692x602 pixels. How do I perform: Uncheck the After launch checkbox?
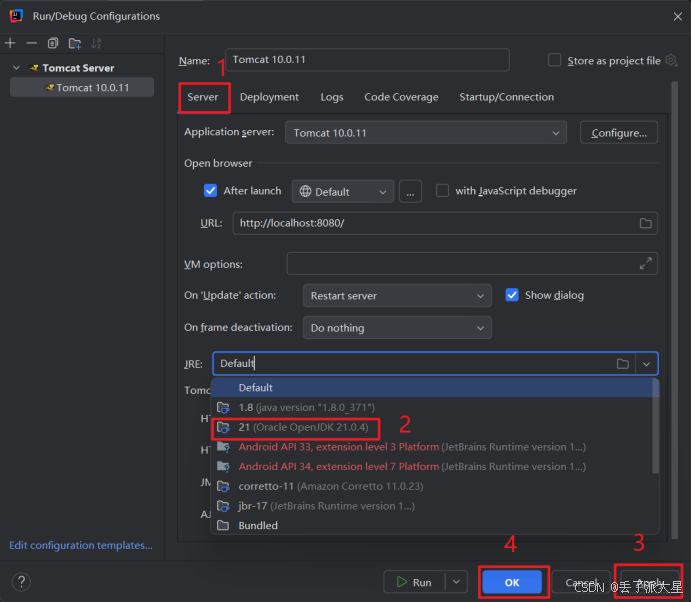pyautogui.click(x=211, y=191)
